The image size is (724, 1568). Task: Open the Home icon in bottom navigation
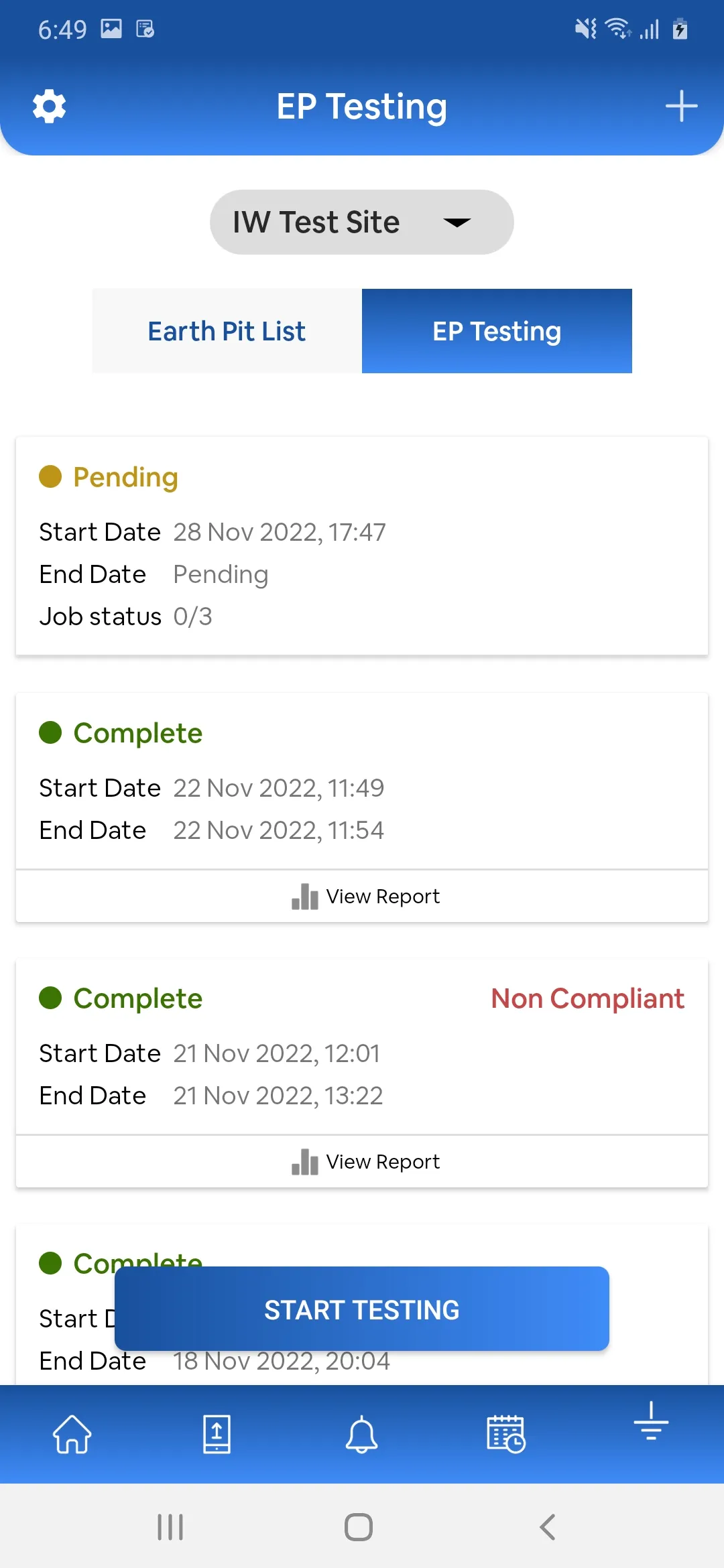click(72, 1434)
